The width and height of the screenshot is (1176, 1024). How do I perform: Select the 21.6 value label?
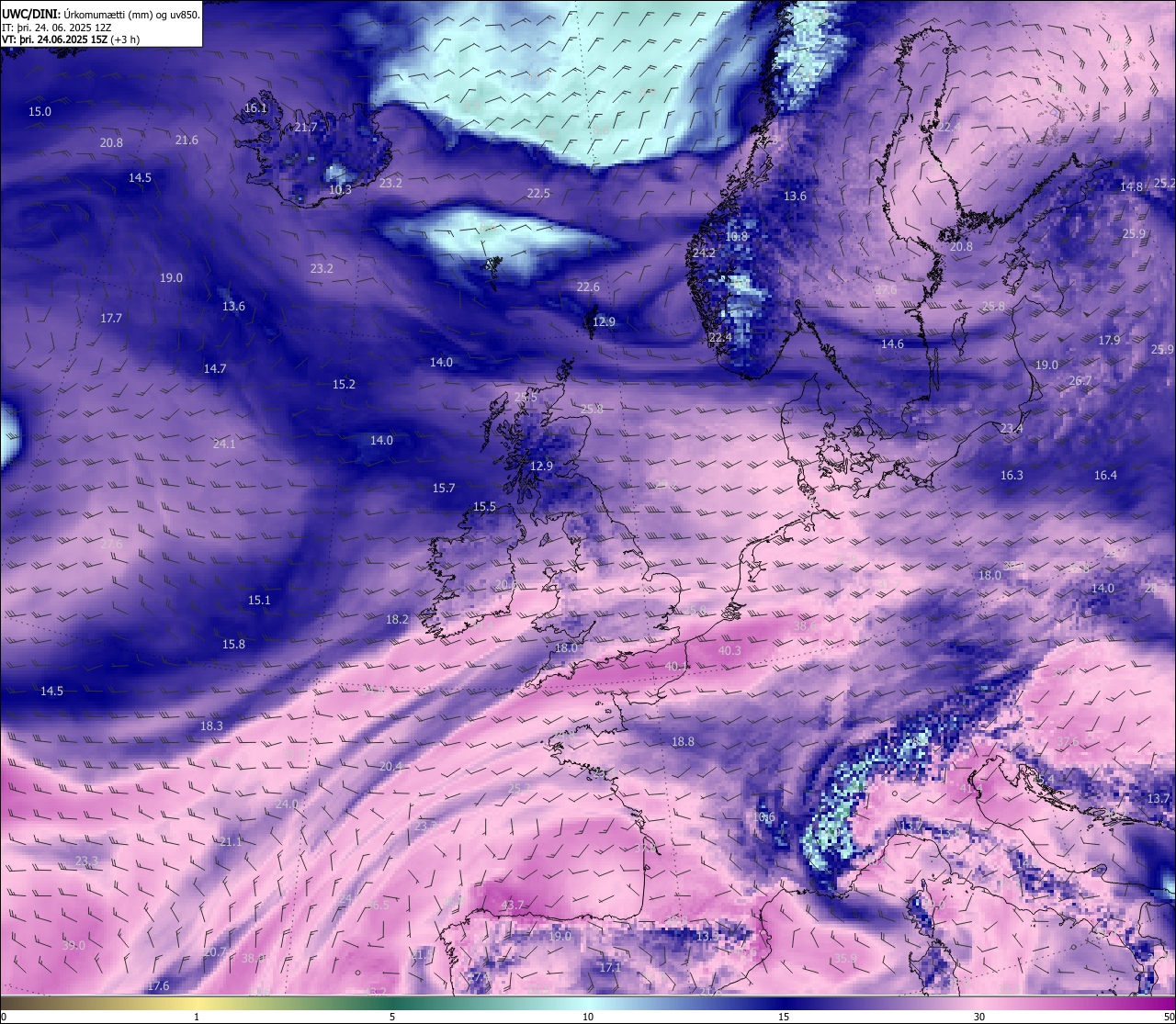click(187, 141)
